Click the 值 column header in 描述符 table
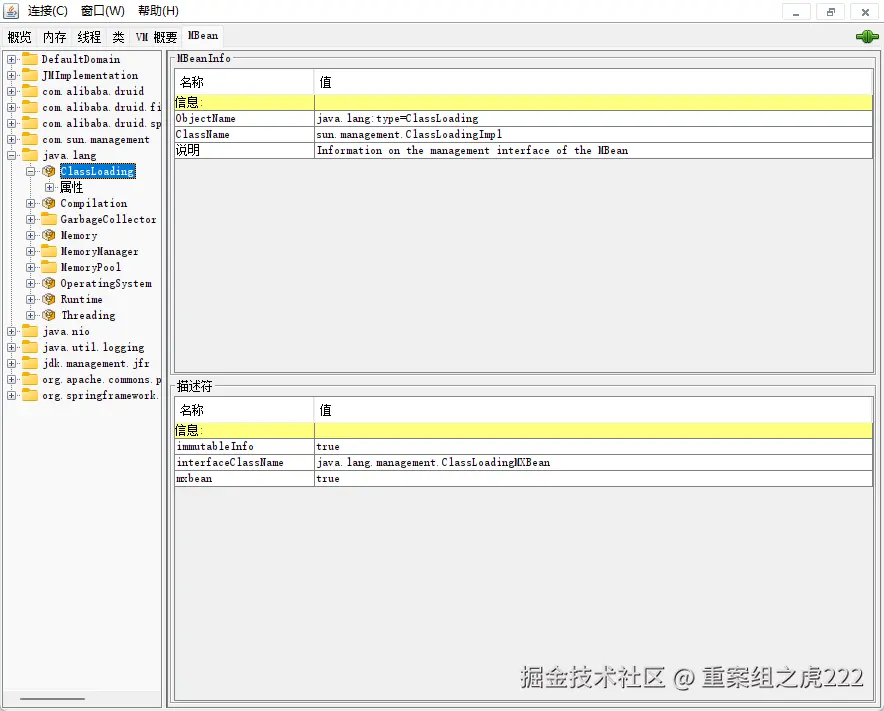This screenshot has height=711, width=884. [593, 410]
